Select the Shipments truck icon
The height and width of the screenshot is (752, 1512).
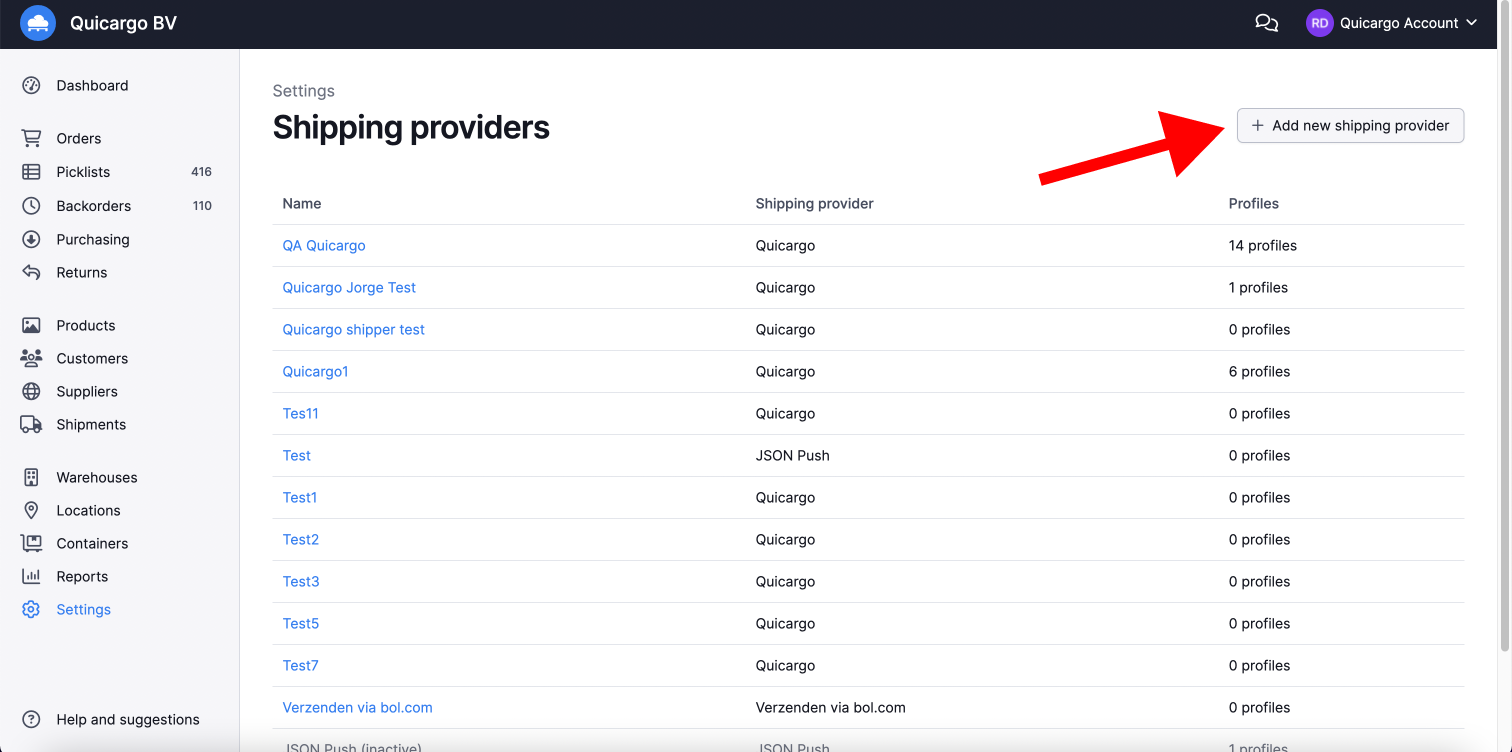click(x=31, y=425)
